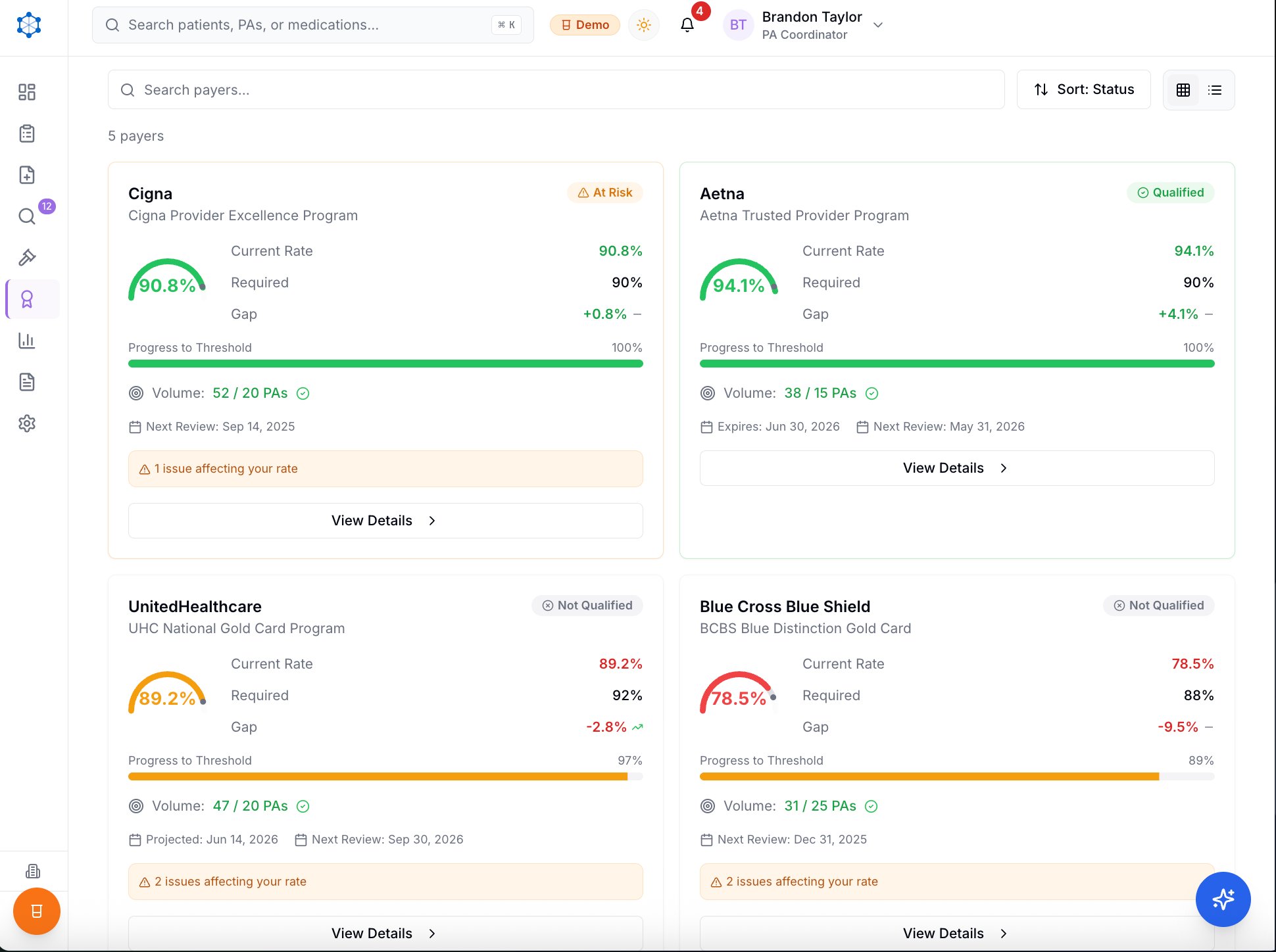View Details for the Aetna program
Viewport: 1276px width, 952px height.
click(957, 467)
